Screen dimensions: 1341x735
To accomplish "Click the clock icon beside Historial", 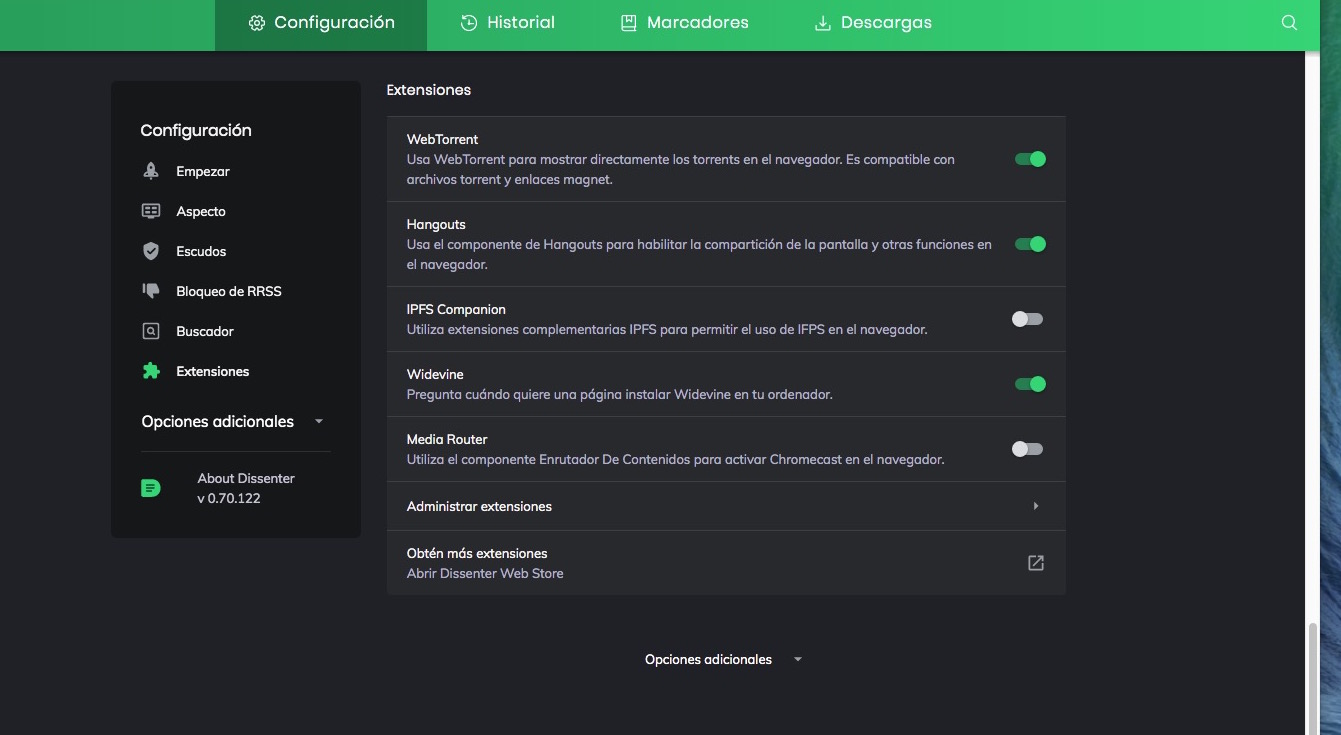I will click(x=469, y=23).
